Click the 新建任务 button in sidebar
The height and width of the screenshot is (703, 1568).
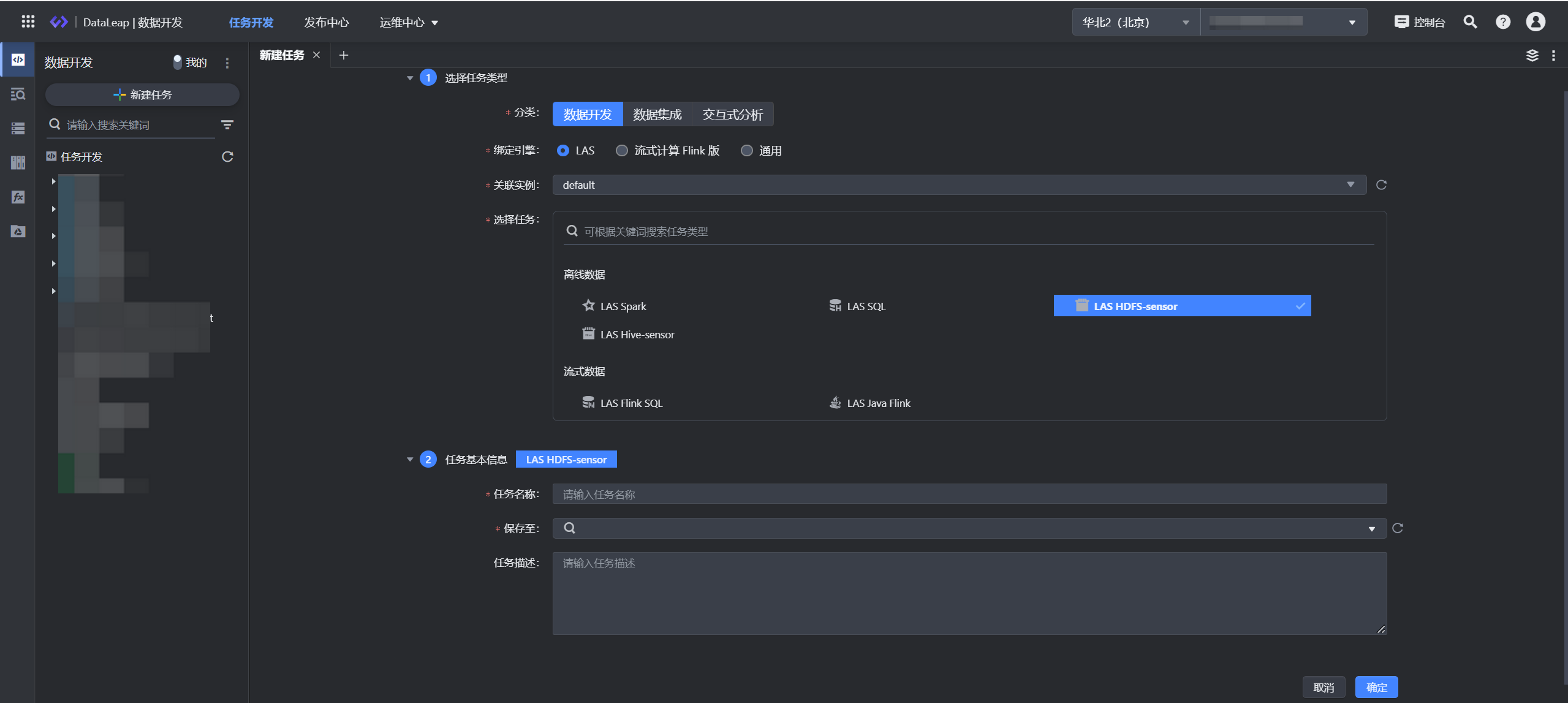[142, 95]
